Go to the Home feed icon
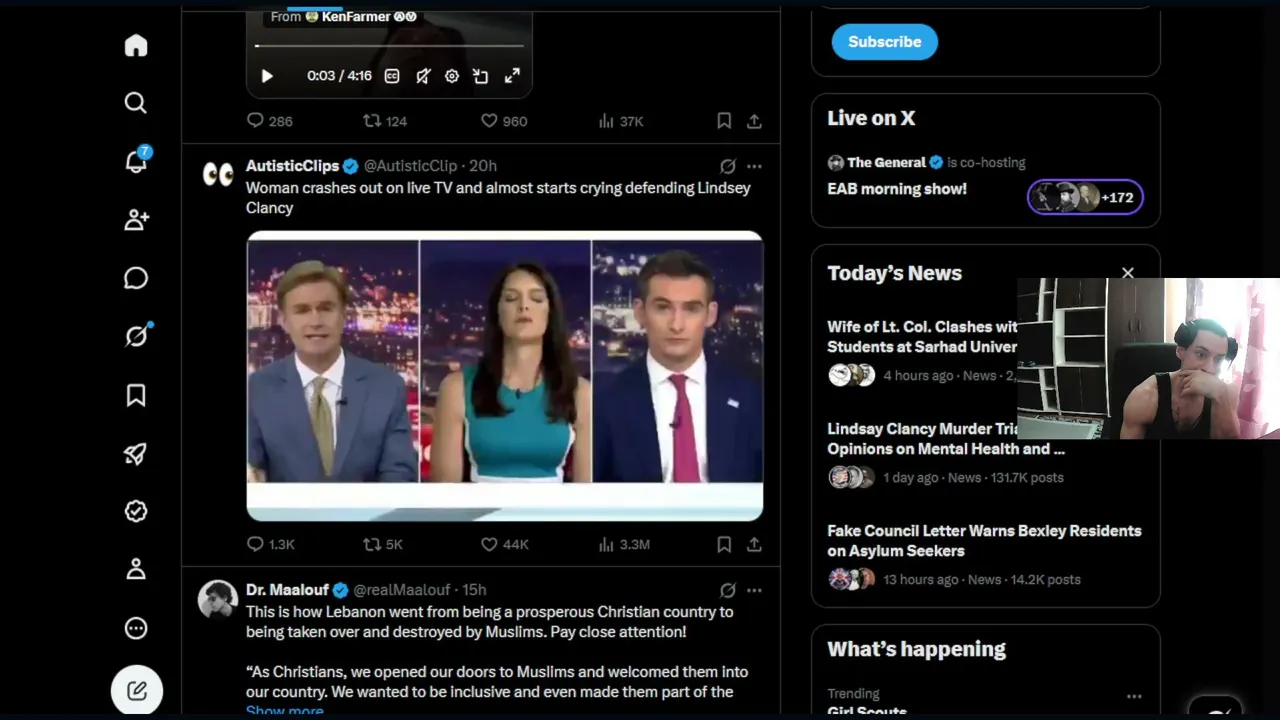The height and width of the screenshot is (720, 1280). tap(136, 46)
